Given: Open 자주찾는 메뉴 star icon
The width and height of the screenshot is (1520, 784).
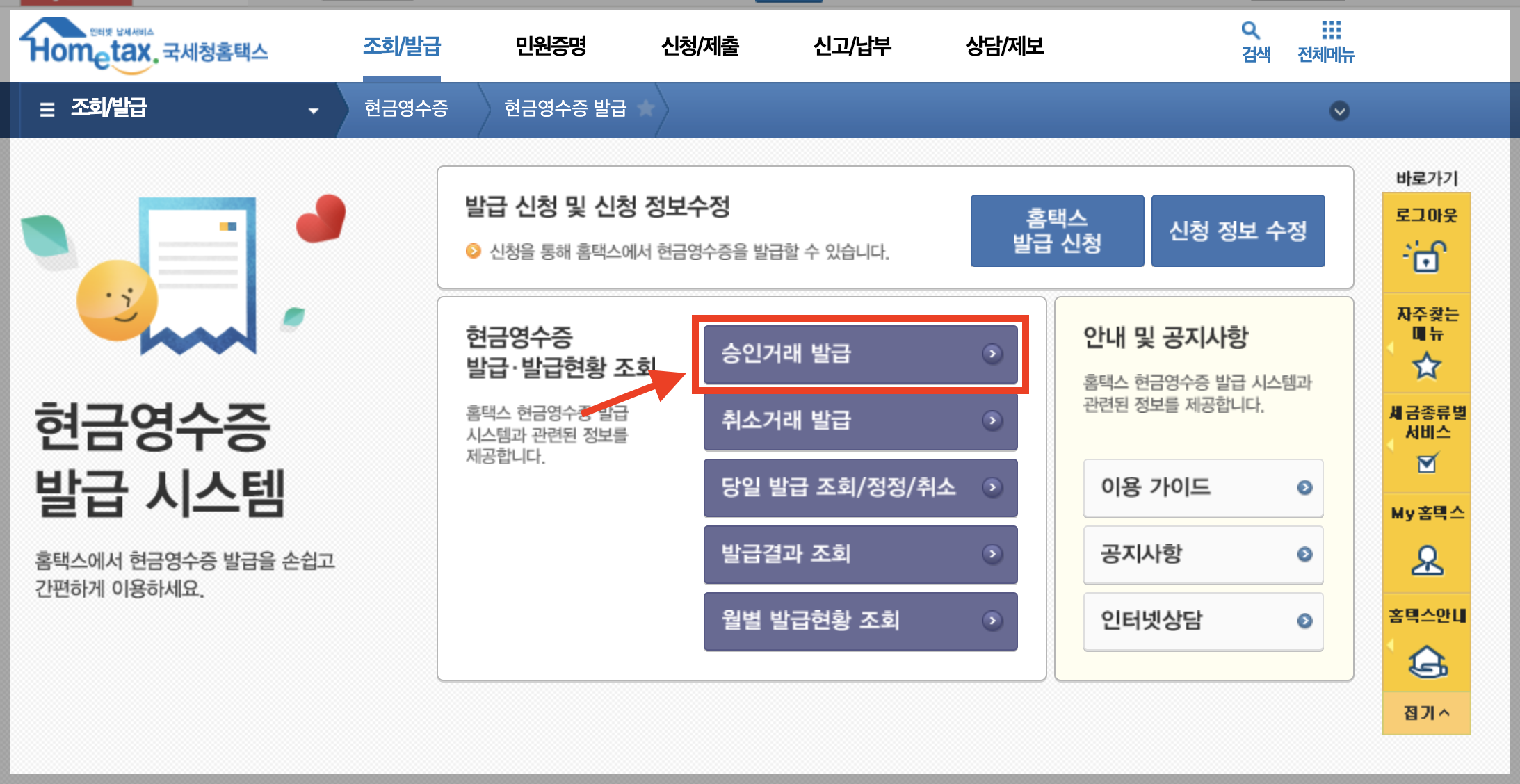Looking at the screenshot, I should [x=1426, y=365].
